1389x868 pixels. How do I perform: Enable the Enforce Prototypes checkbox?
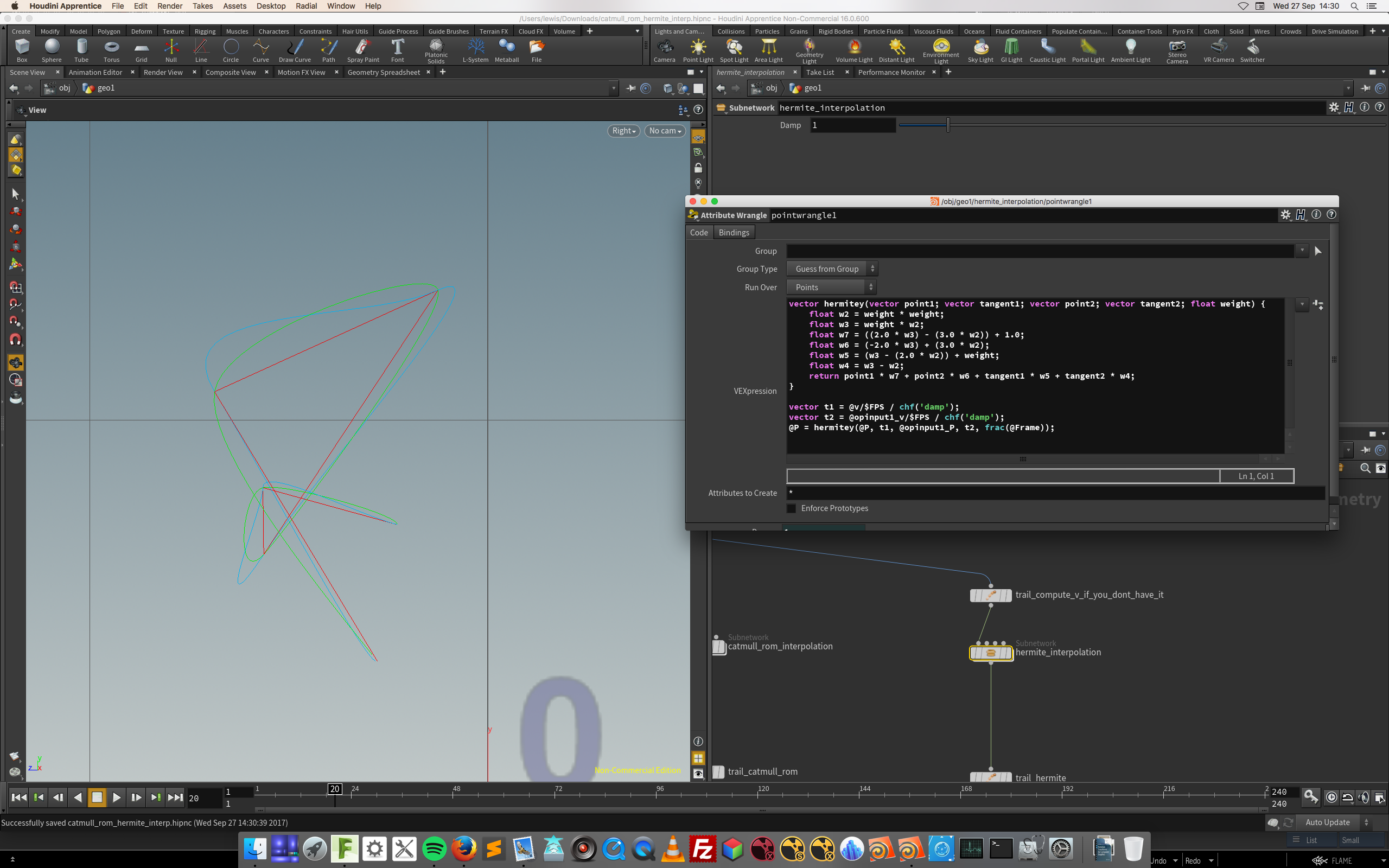click(792, 508)
